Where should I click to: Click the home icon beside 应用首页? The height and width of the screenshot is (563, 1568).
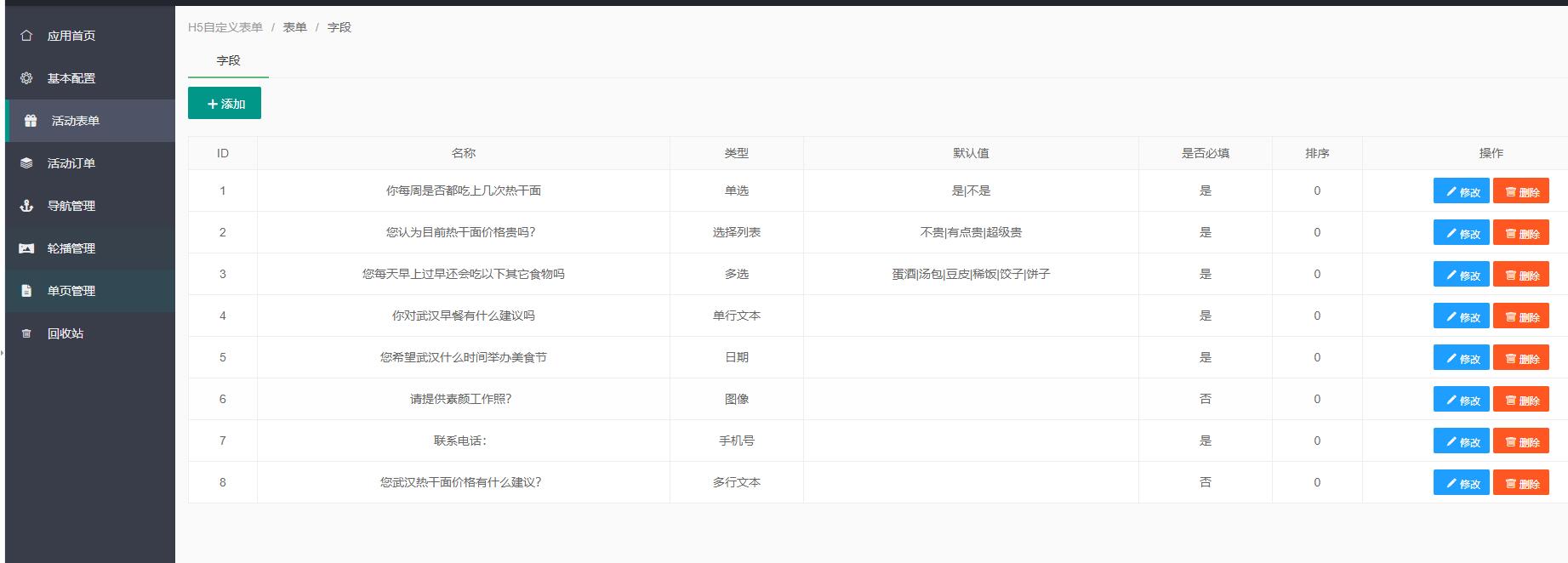(26, 36)
